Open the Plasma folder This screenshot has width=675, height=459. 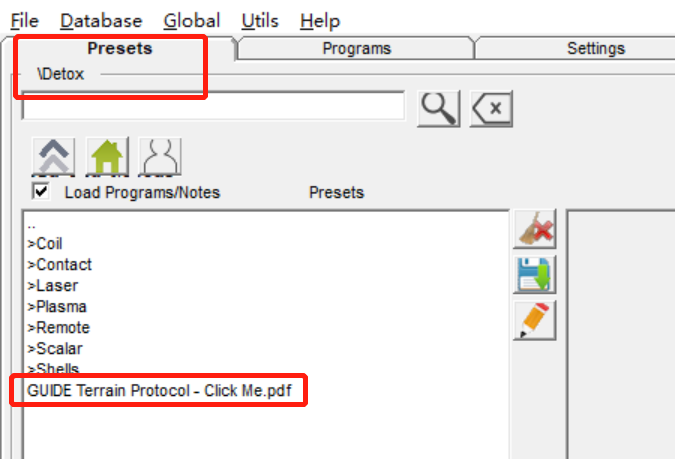point(57,307)
